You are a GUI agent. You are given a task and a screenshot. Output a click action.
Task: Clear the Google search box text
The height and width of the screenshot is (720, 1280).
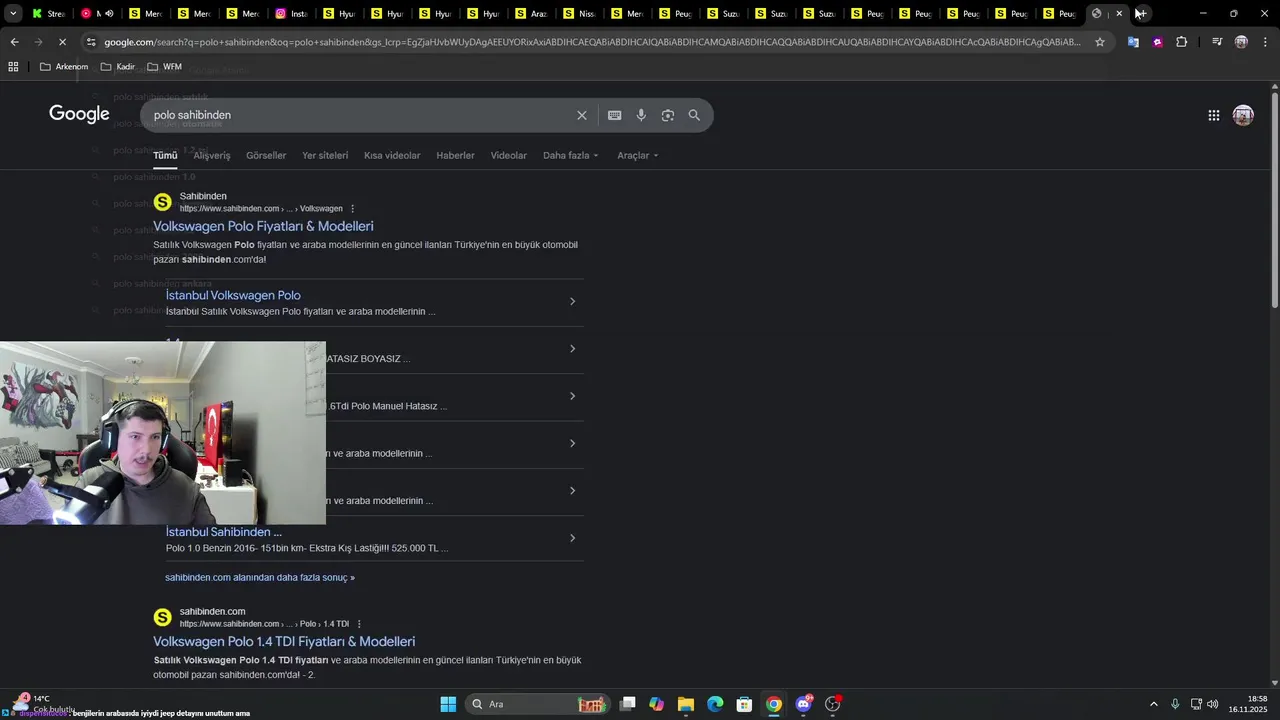pyautogui.click(x=582, y=115)
